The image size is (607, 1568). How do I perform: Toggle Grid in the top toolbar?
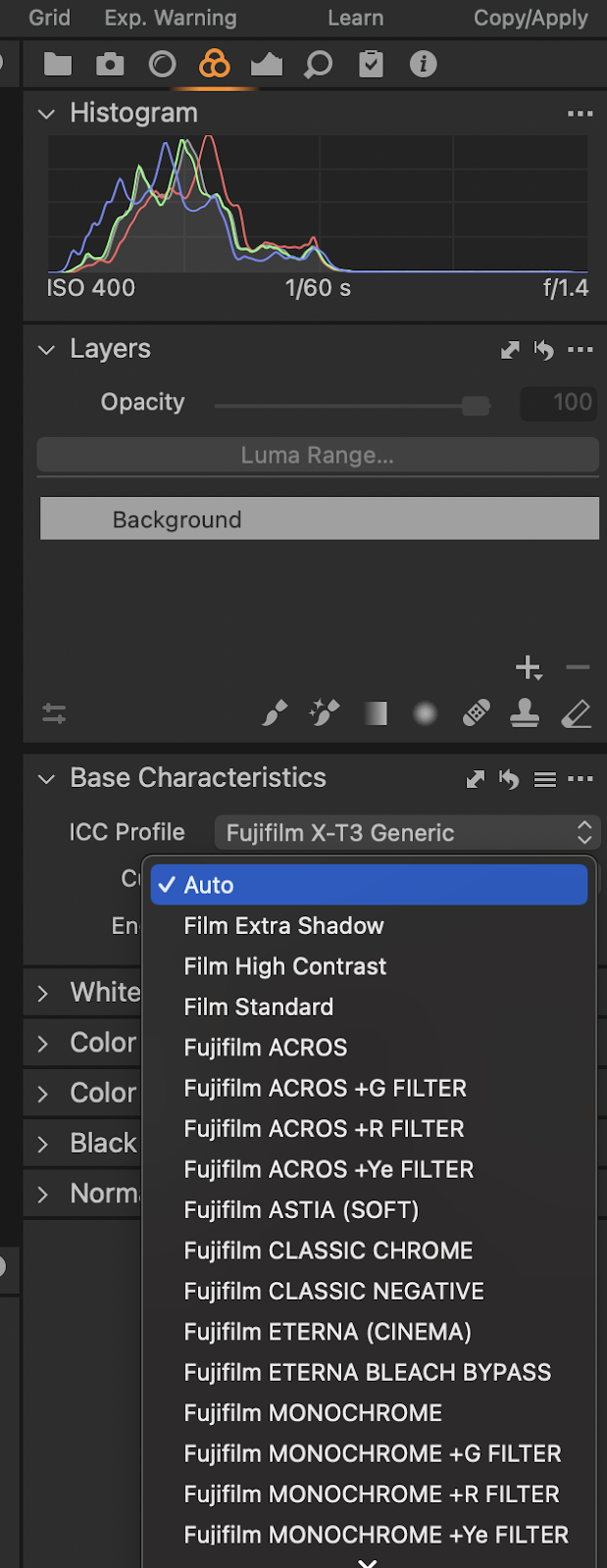49,18
